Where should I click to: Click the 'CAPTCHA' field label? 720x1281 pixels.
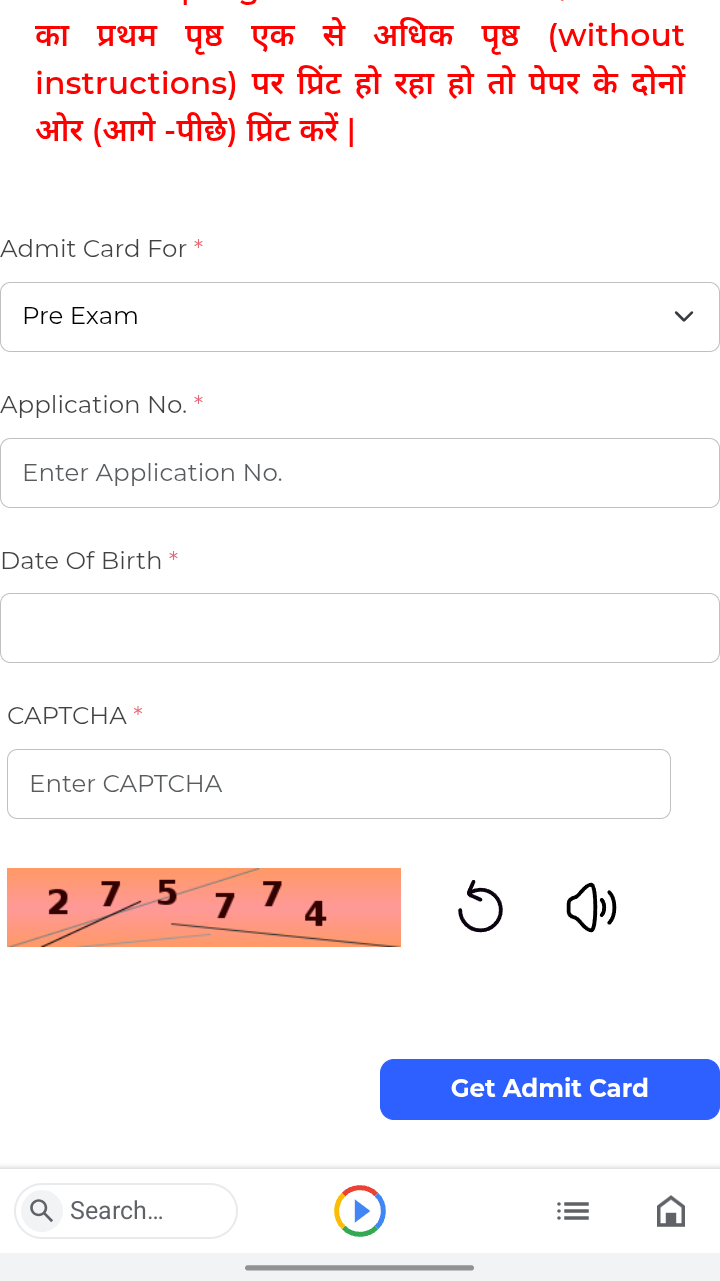(x=67, y=716)
